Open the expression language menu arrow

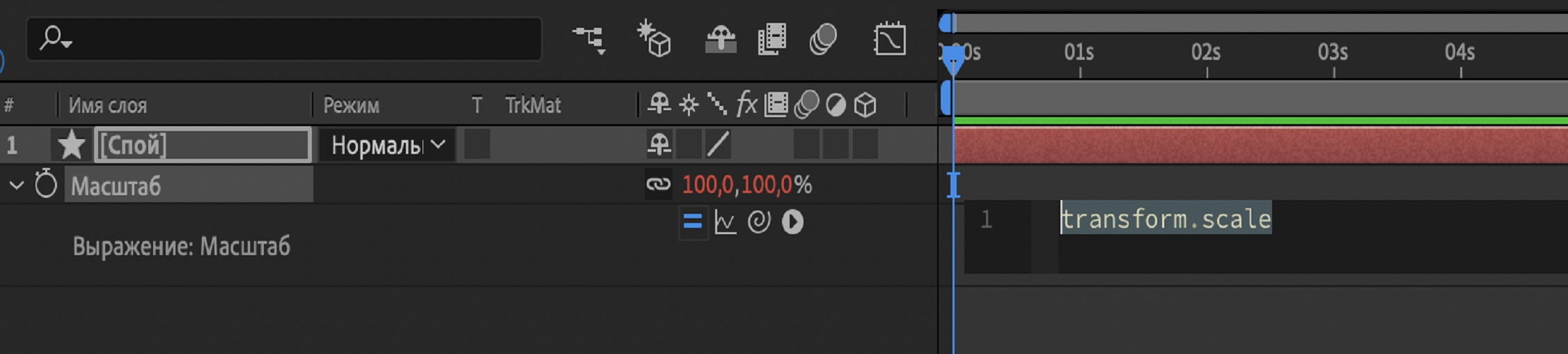[792, 222]
